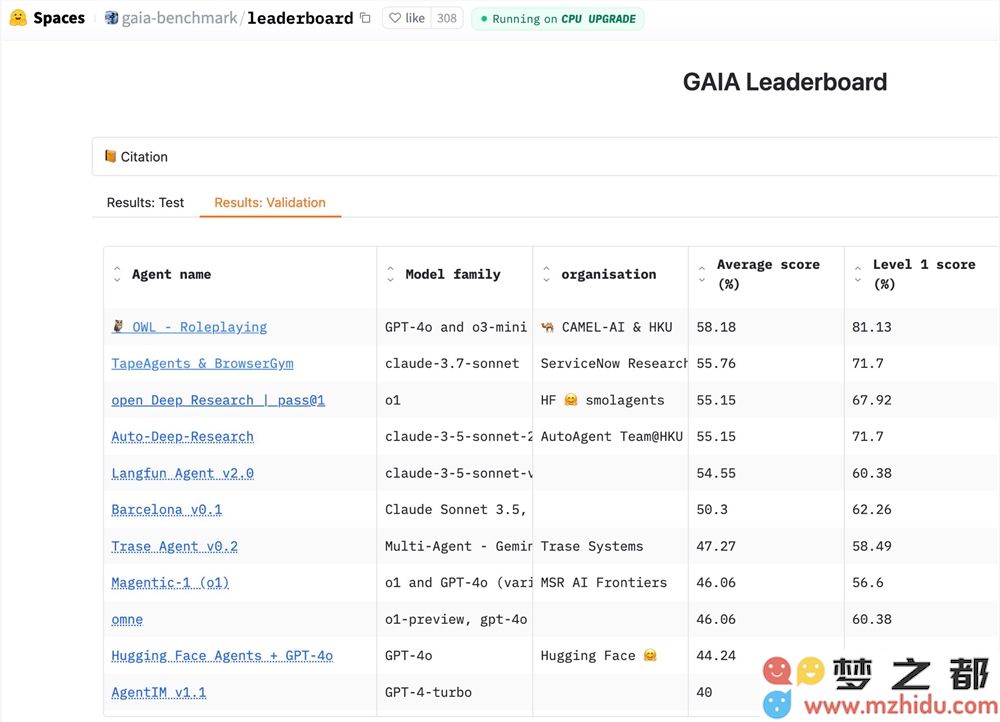
Task: Select the 44.24 average score cell
Action: 766,656
